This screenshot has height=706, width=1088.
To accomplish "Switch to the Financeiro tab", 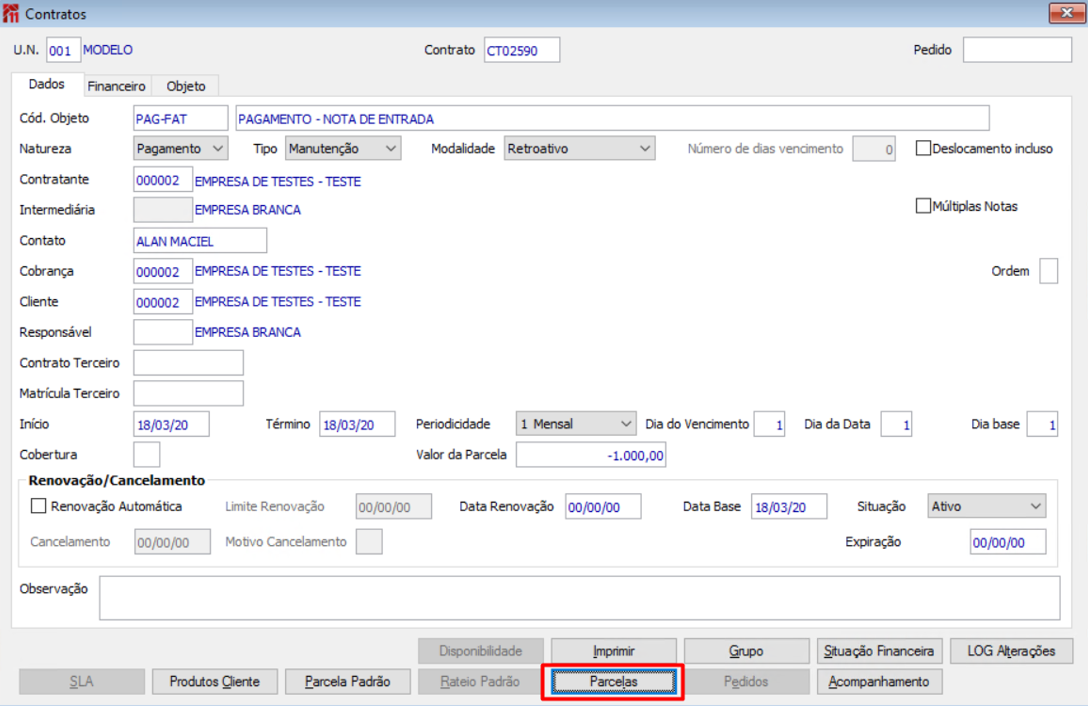I will (x=117, y=86).
